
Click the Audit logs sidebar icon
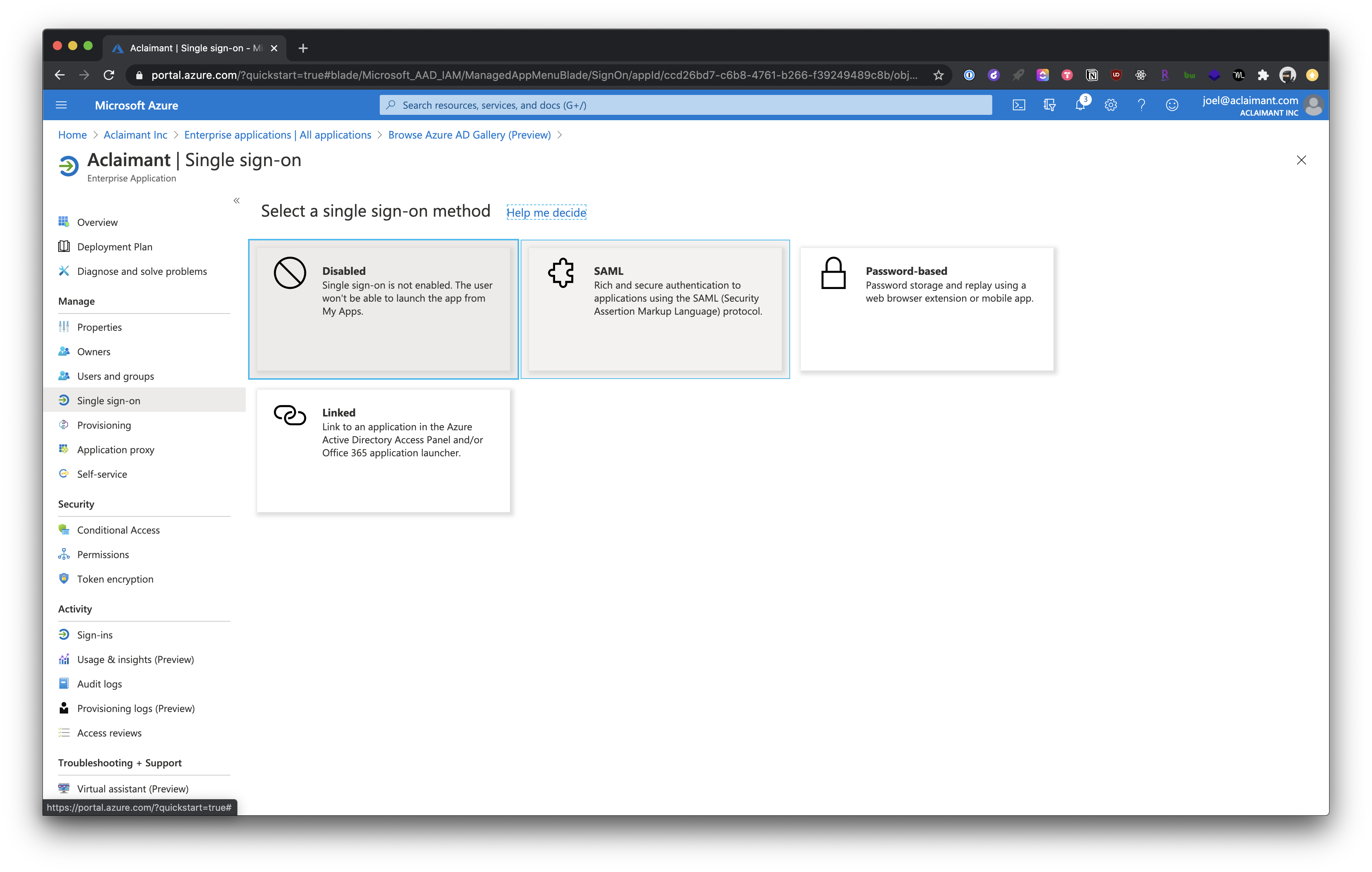64,683
